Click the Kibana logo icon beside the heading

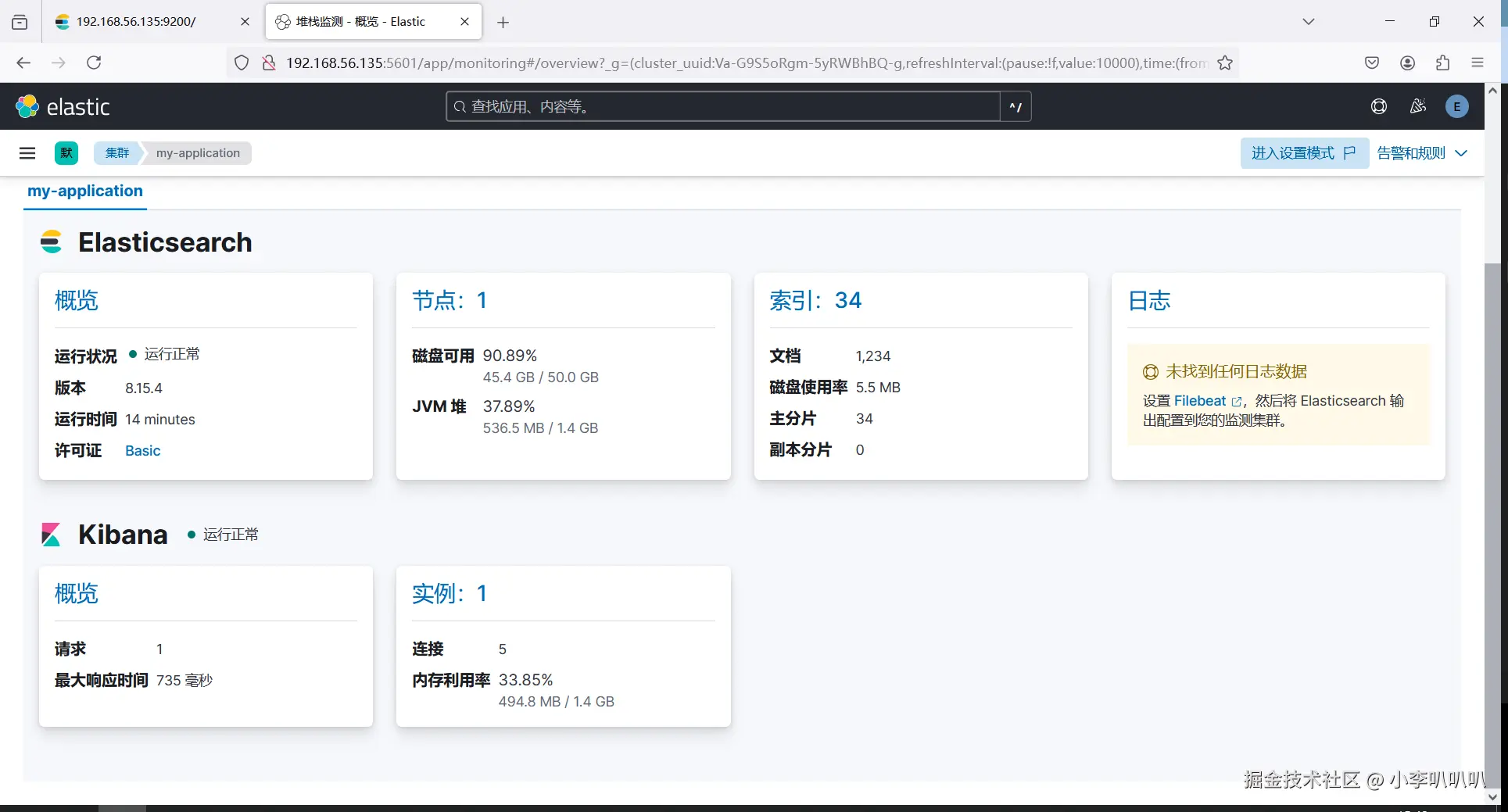point(52,535)
